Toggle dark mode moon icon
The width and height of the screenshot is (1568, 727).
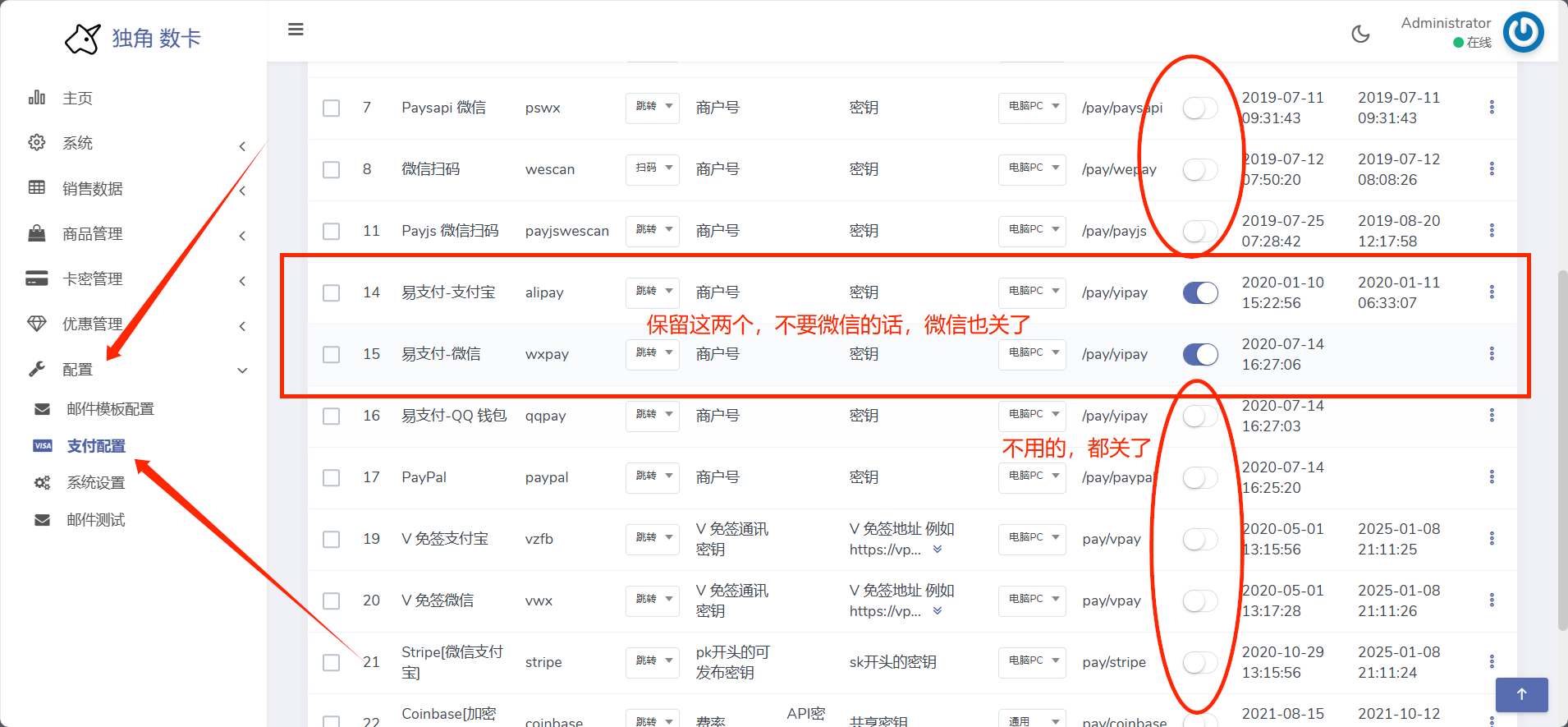(1360, 34)
